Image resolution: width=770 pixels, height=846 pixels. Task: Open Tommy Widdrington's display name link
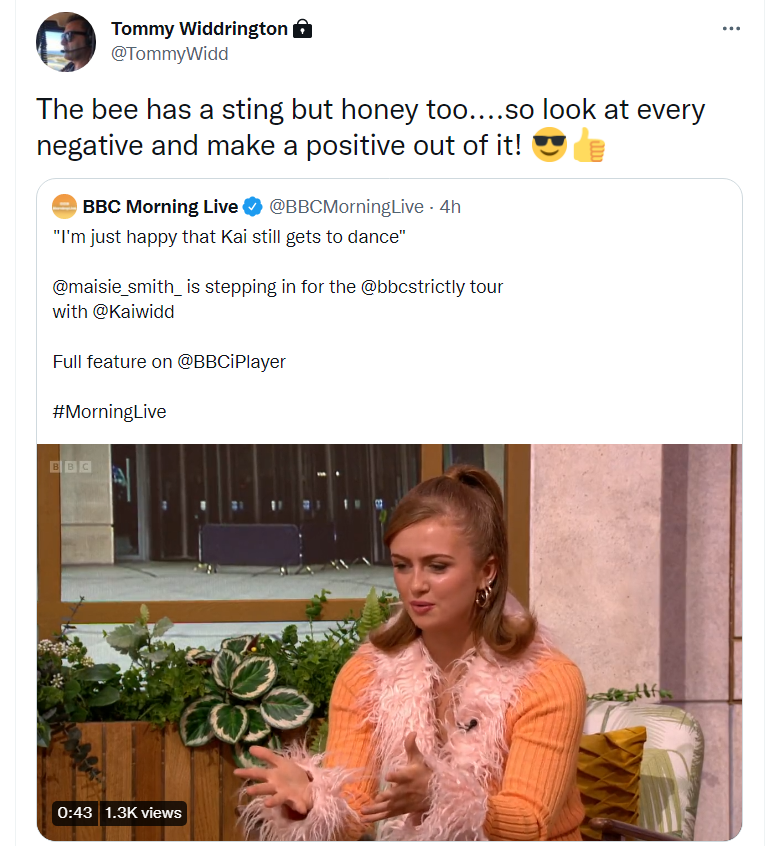[199, 29]
